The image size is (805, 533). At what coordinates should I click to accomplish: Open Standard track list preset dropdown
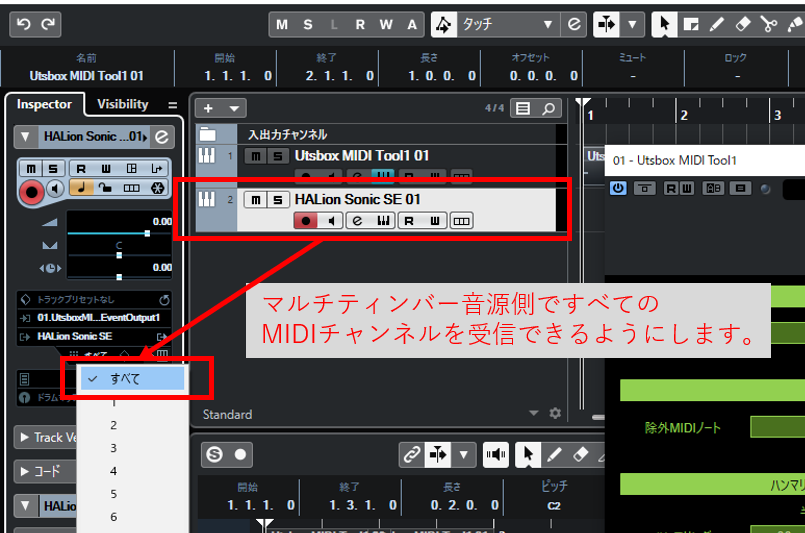pos(533,413)
